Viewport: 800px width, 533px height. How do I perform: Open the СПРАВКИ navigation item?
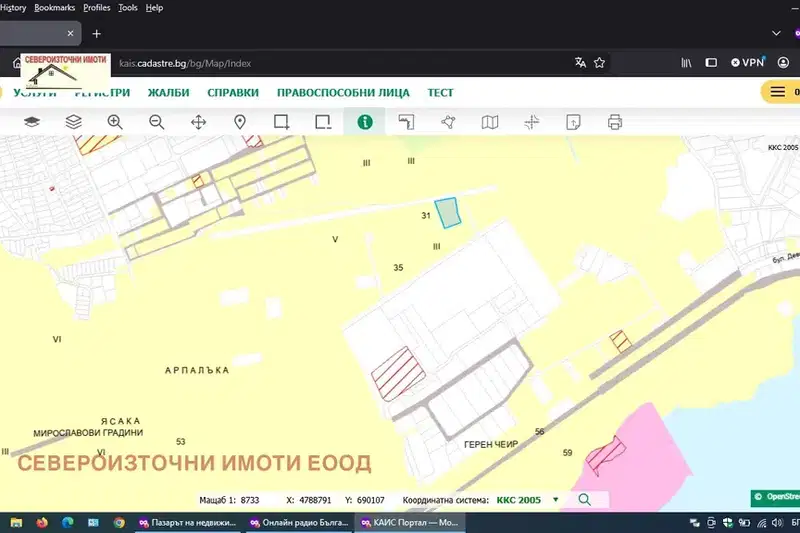click(233, 93)
